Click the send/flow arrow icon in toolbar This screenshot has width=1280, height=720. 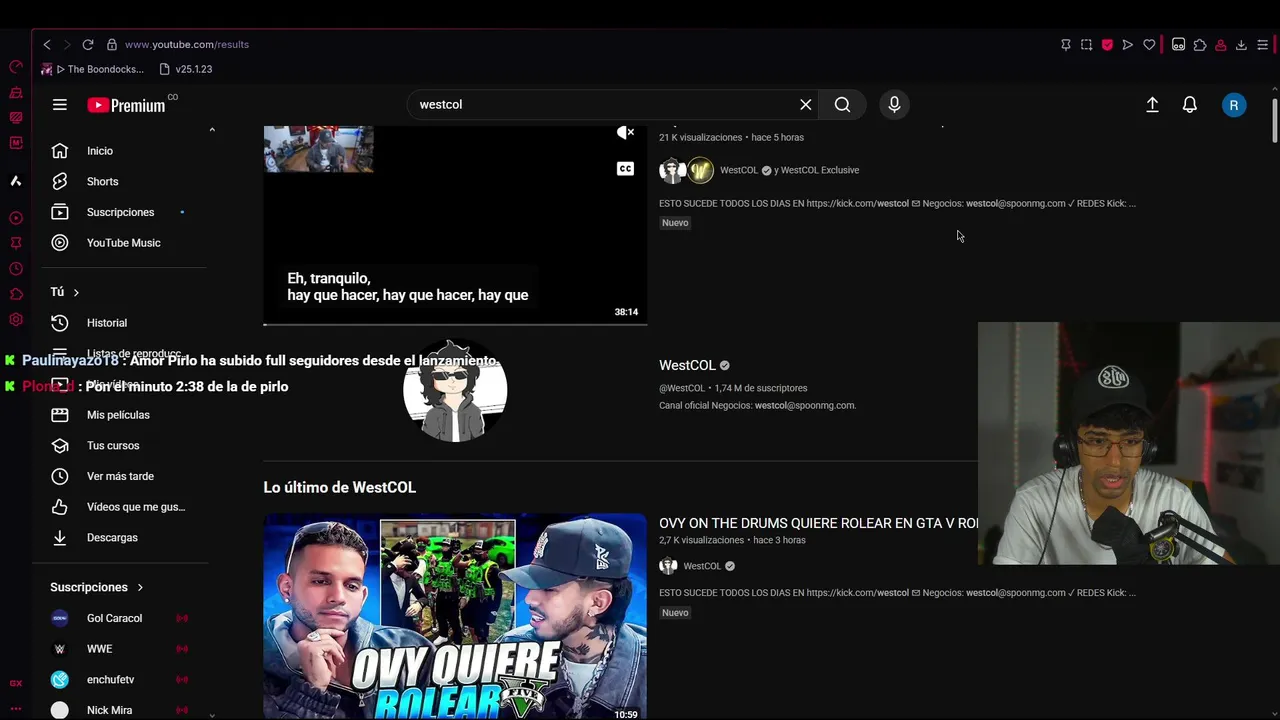pos(1128,45)
